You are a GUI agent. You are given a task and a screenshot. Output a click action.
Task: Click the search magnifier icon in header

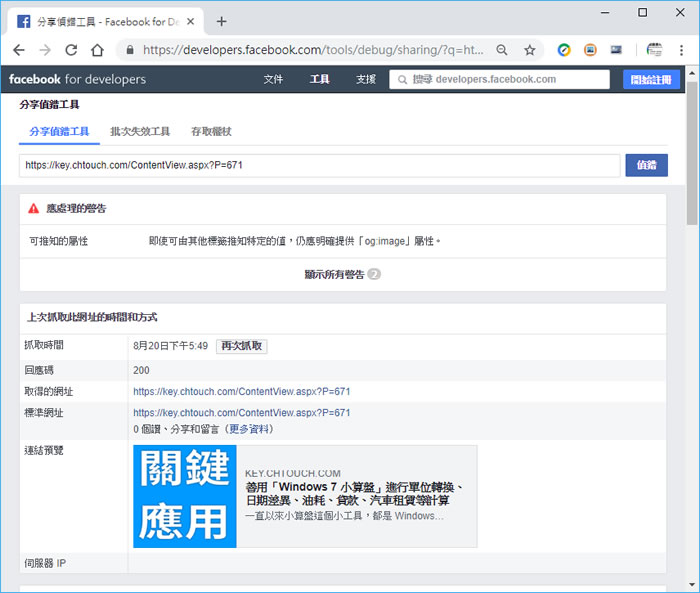tap(402, 80)
